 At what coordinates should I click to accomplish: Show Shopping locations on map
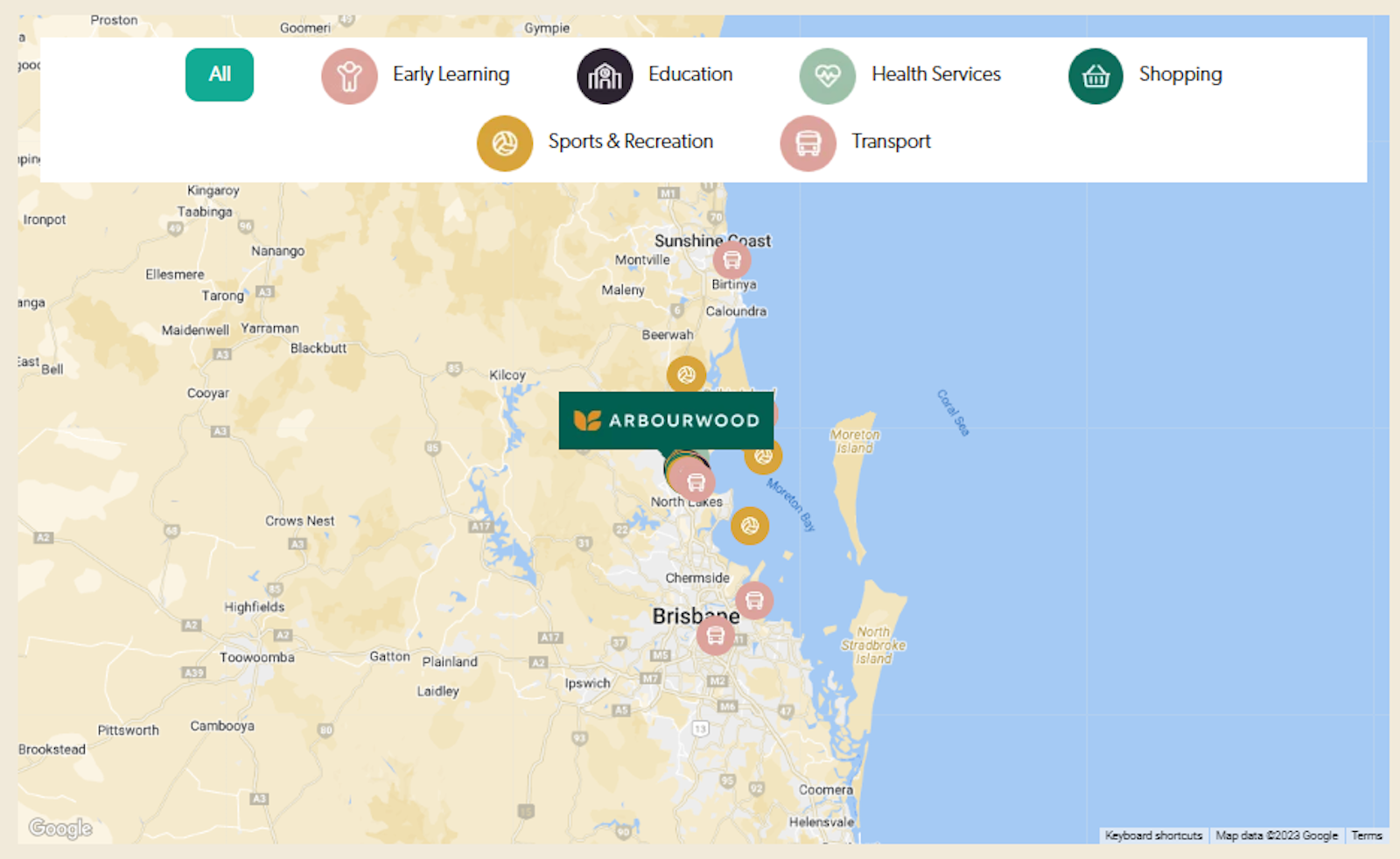(1179, 74)
